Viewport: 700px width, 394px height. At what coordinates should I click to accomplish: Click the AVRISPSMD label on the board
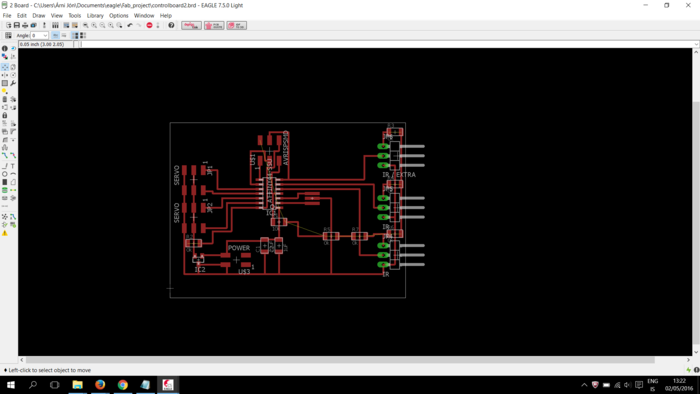pyautogui.click(x=286, y=148)
